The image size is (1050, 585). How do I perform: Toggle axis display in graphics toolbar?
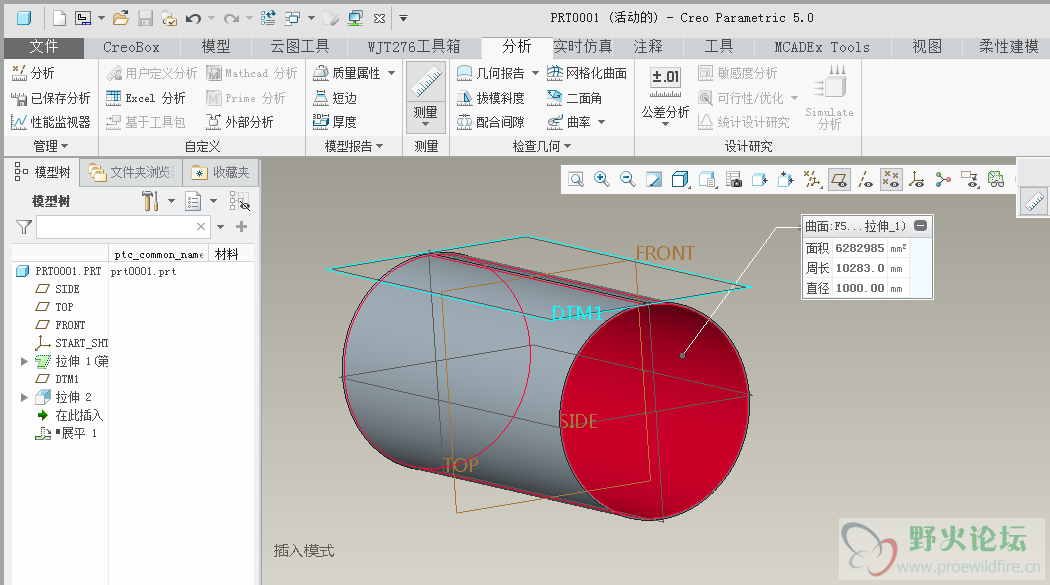point(865,179)
